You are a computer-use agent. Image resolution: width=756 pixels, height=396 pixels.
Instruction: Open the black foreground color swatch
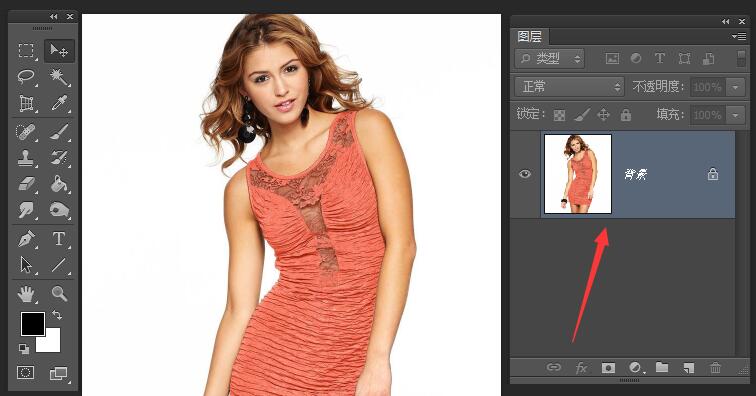click(33, 324)
